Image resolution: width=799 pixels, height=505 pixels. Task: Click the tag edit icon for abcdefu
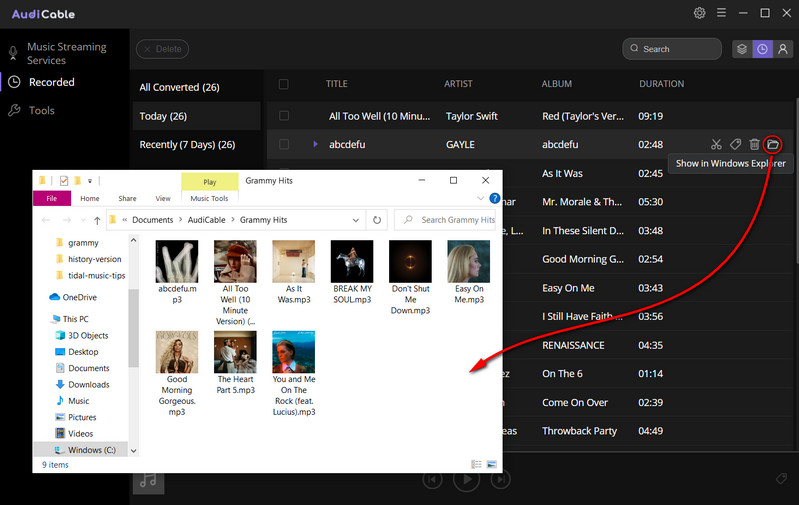tap(735, 145)
